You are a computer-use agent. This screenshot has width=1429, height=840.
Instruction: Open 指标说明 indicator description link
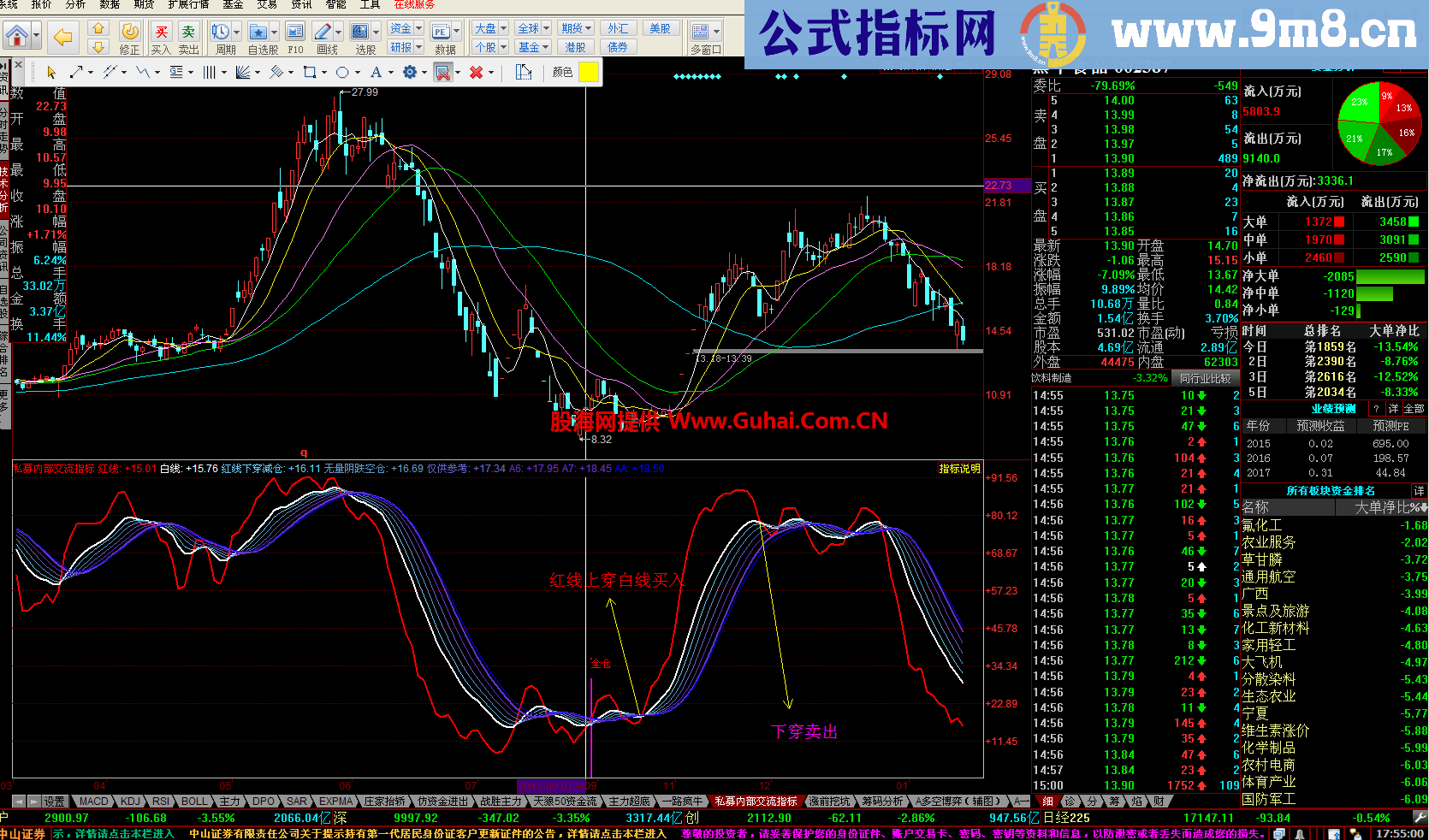[959, 468]
